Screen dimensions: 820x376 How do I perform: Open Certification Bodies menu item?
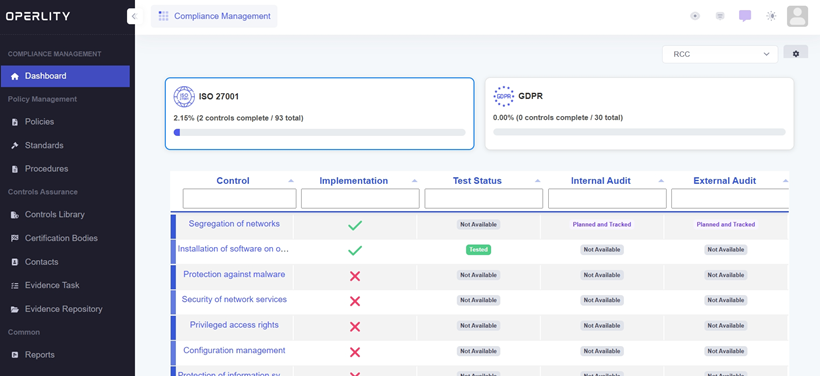(x=61, y=238)
